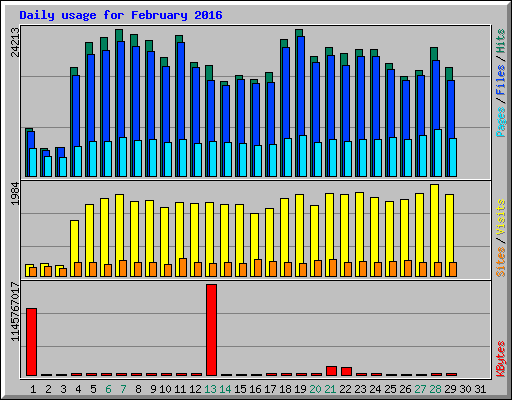Click the '24213' hits axis value
The image size is (512, 400).
coord(15,42)
